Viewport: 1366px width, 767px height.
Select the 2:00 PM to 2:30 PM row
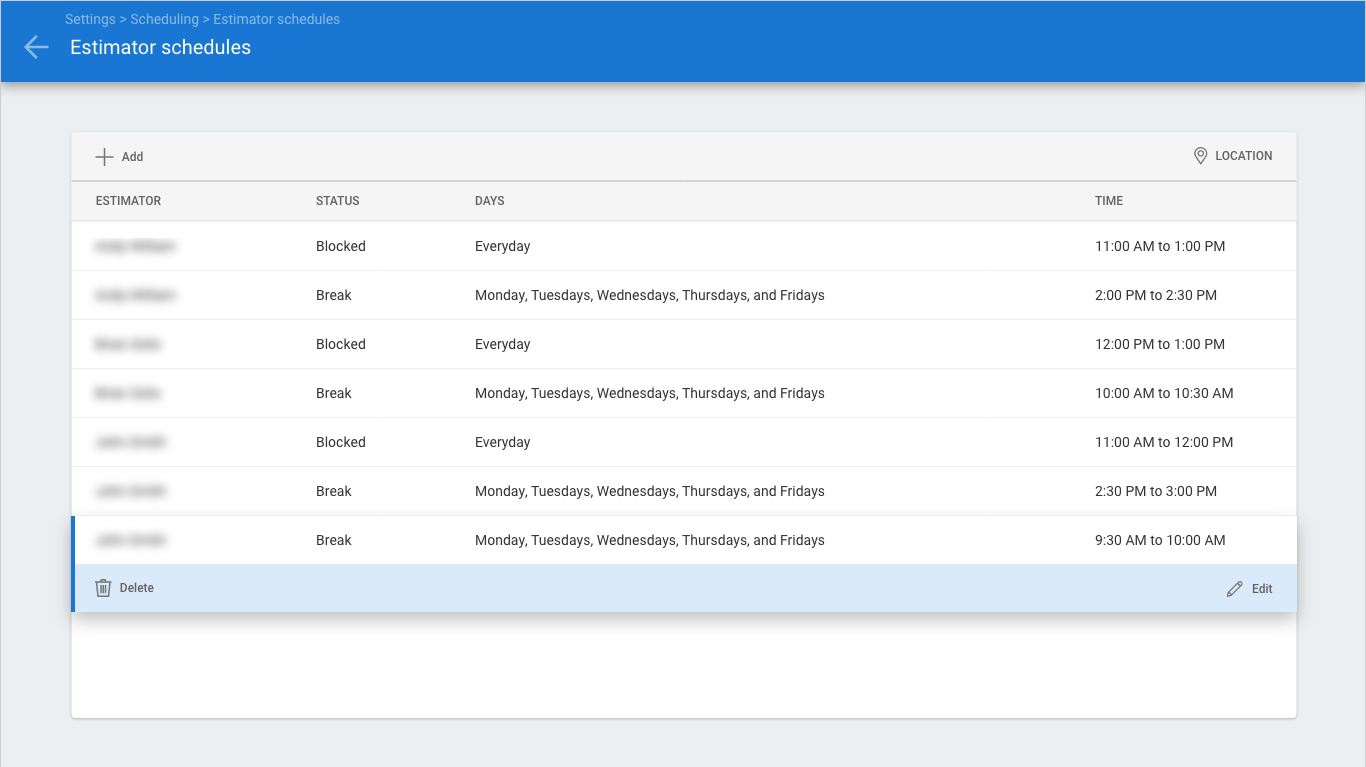pyautogui.click(x=684, y=295)
